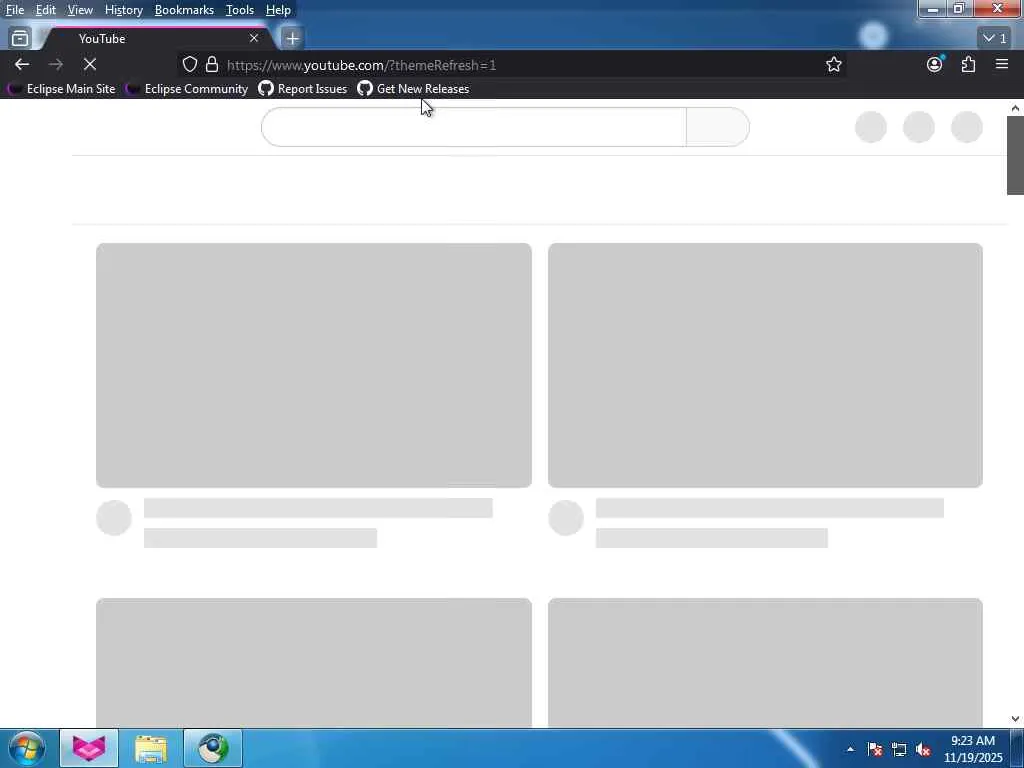Viewport: 1024px width, 768px height.
Task: Add a new tab with plus button
Action: click(292, 39)
